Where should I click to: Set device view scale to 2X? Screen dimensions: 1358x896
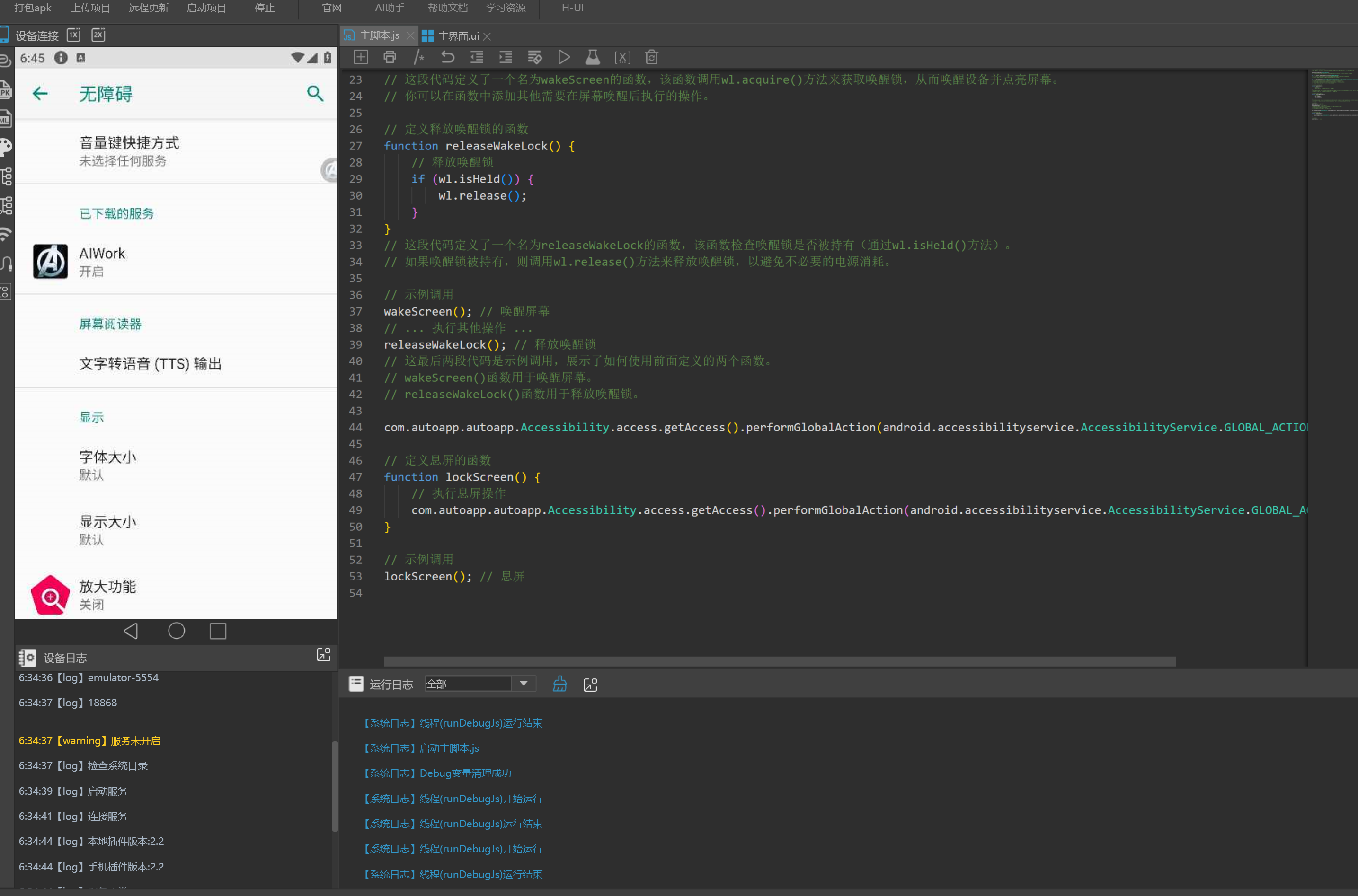(98, 35)
